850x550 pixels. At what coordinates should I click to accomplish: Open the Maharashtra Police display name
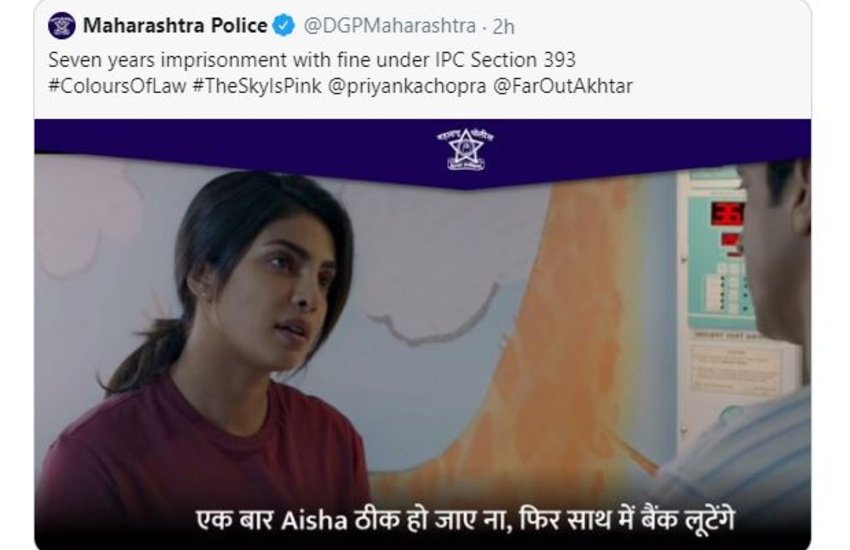coord(175,25)
